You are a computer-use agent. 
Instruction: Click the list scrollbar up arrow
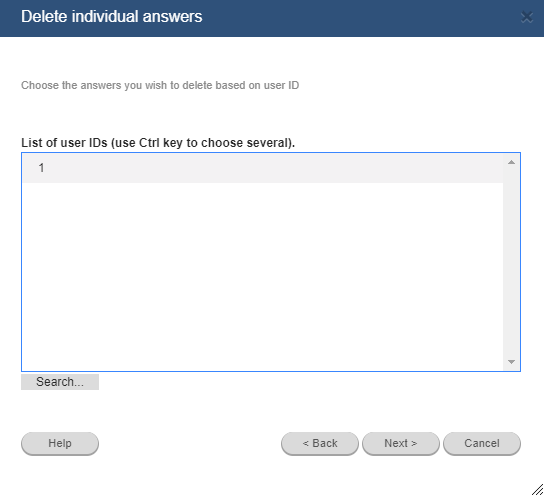point(511,162)
